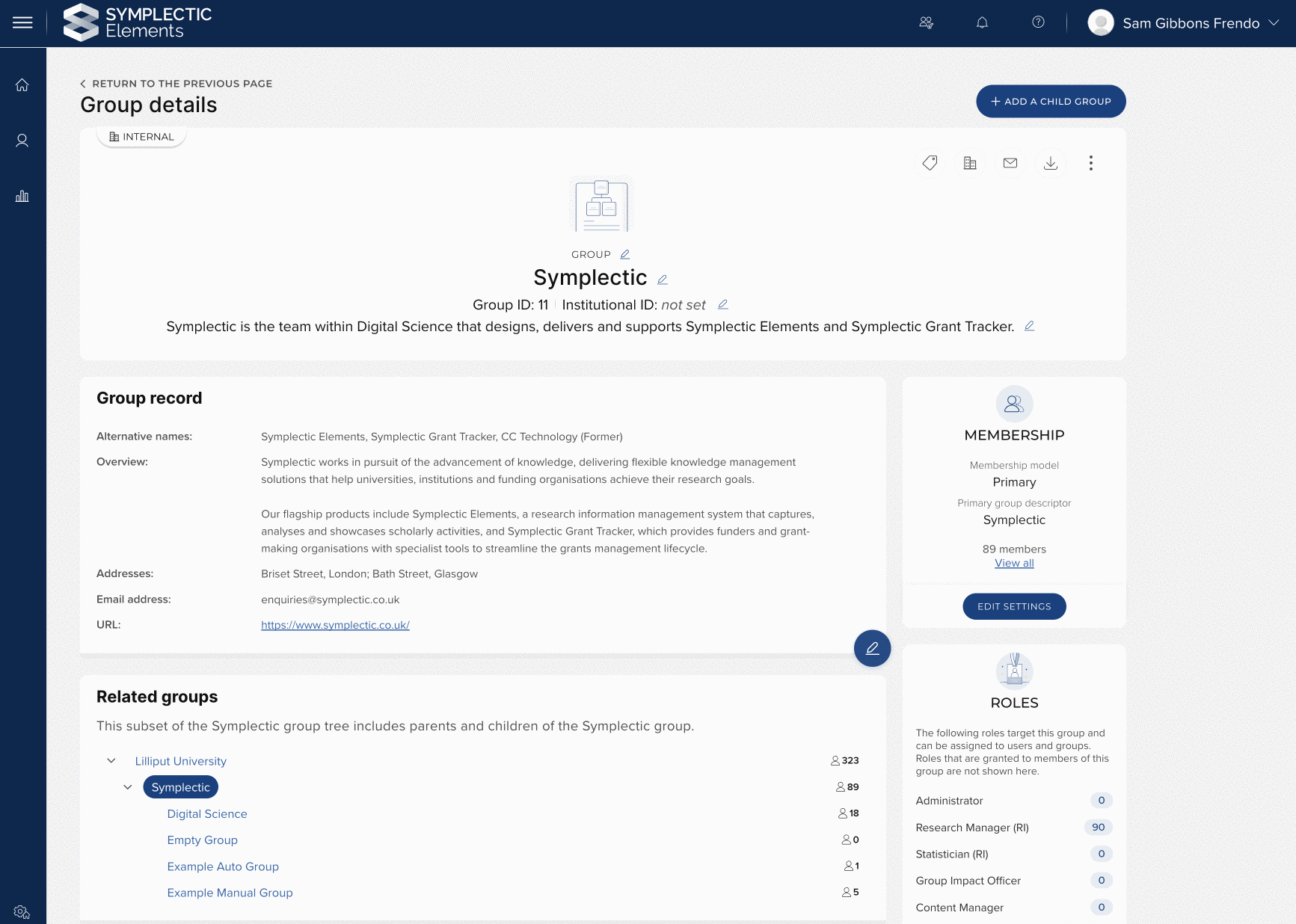
Task: Add a child group
Action: click(x=1051, y=101)
